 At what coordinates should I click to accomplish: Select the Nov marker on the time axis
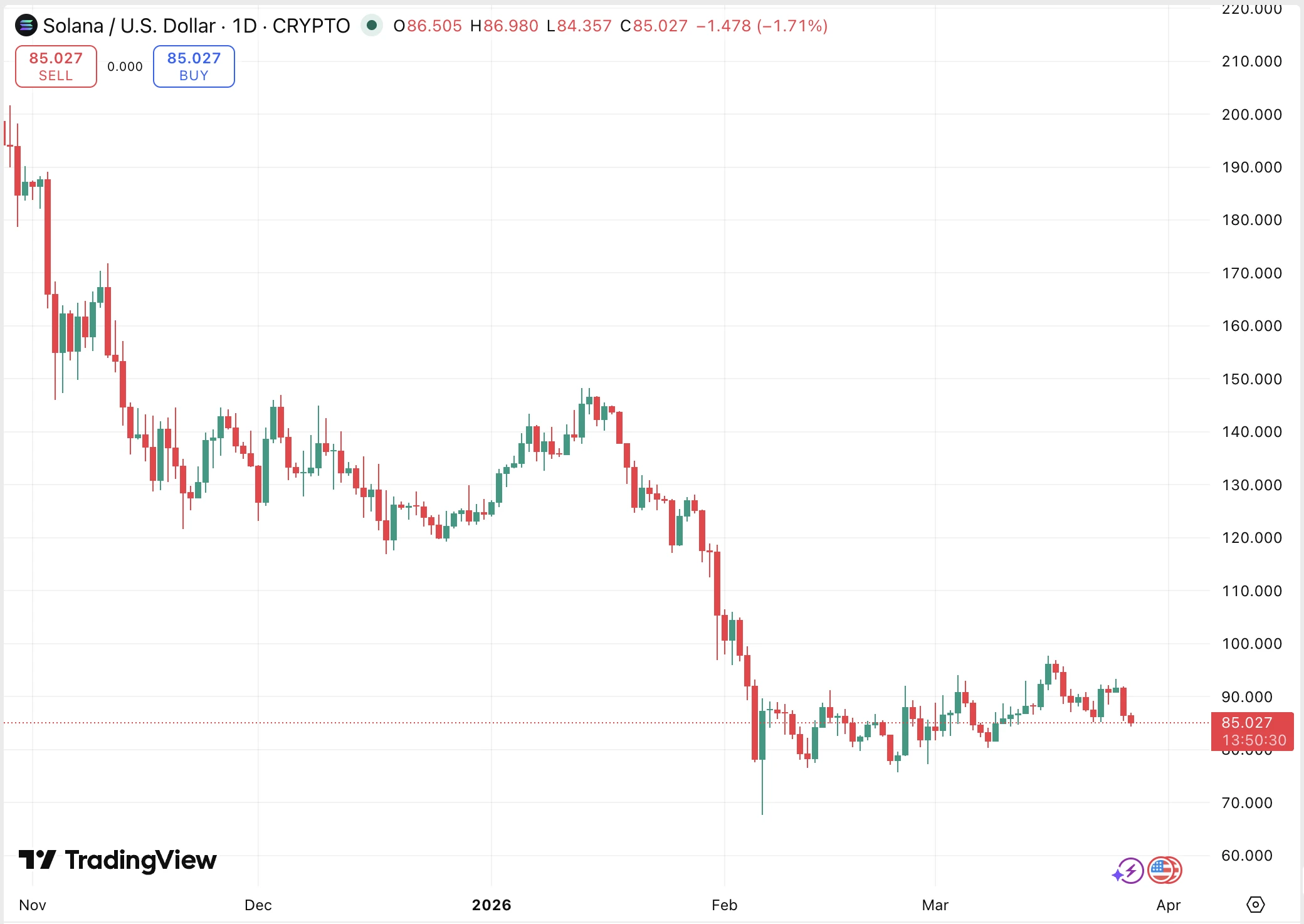33,905
